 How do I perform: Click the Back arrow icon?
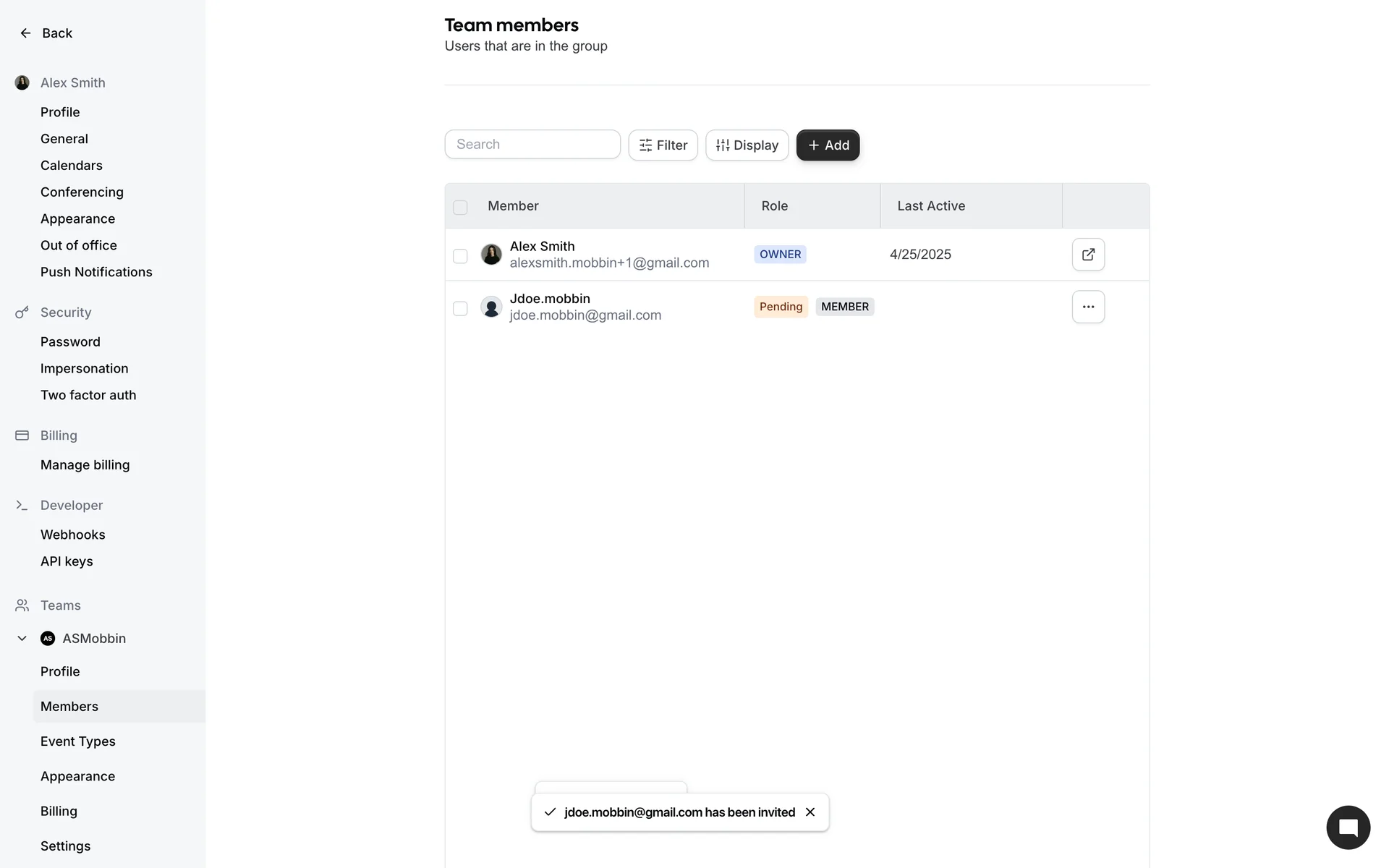point(25,33)
